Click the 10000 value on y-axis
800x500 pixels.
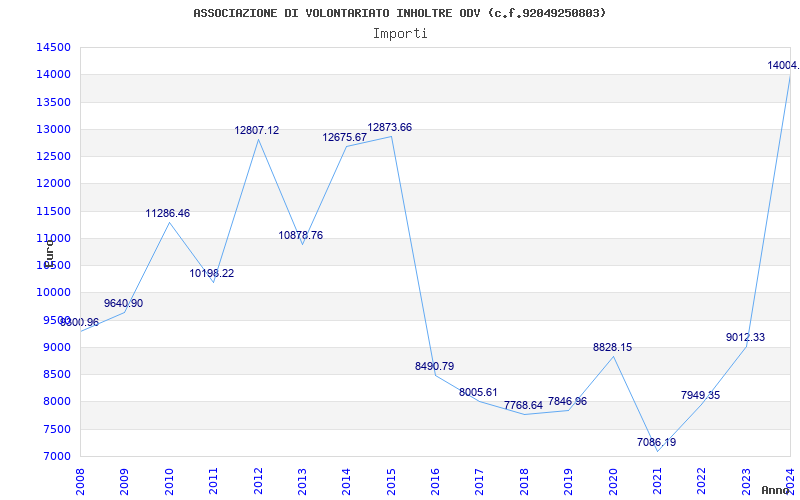pos(53,292)
